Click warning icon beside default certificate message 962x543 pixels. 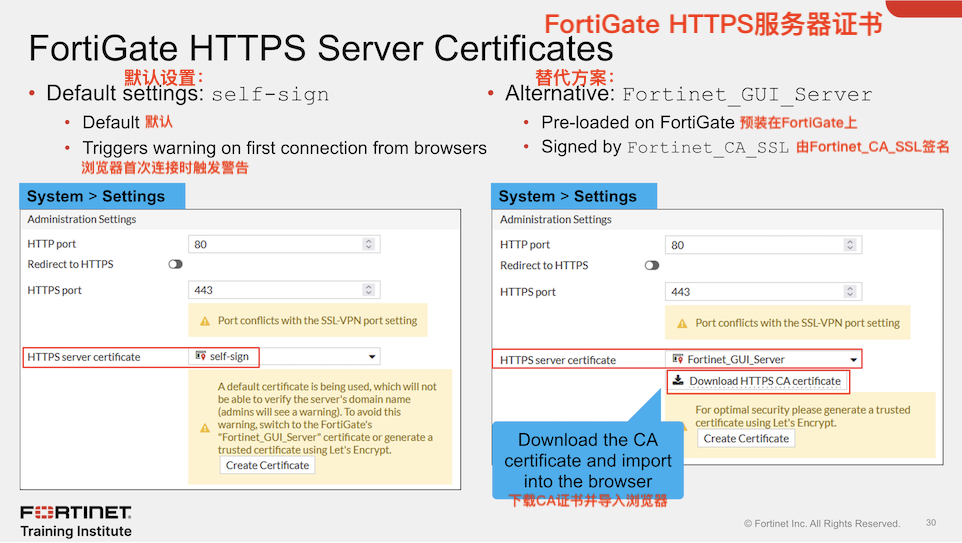[205, 428]
